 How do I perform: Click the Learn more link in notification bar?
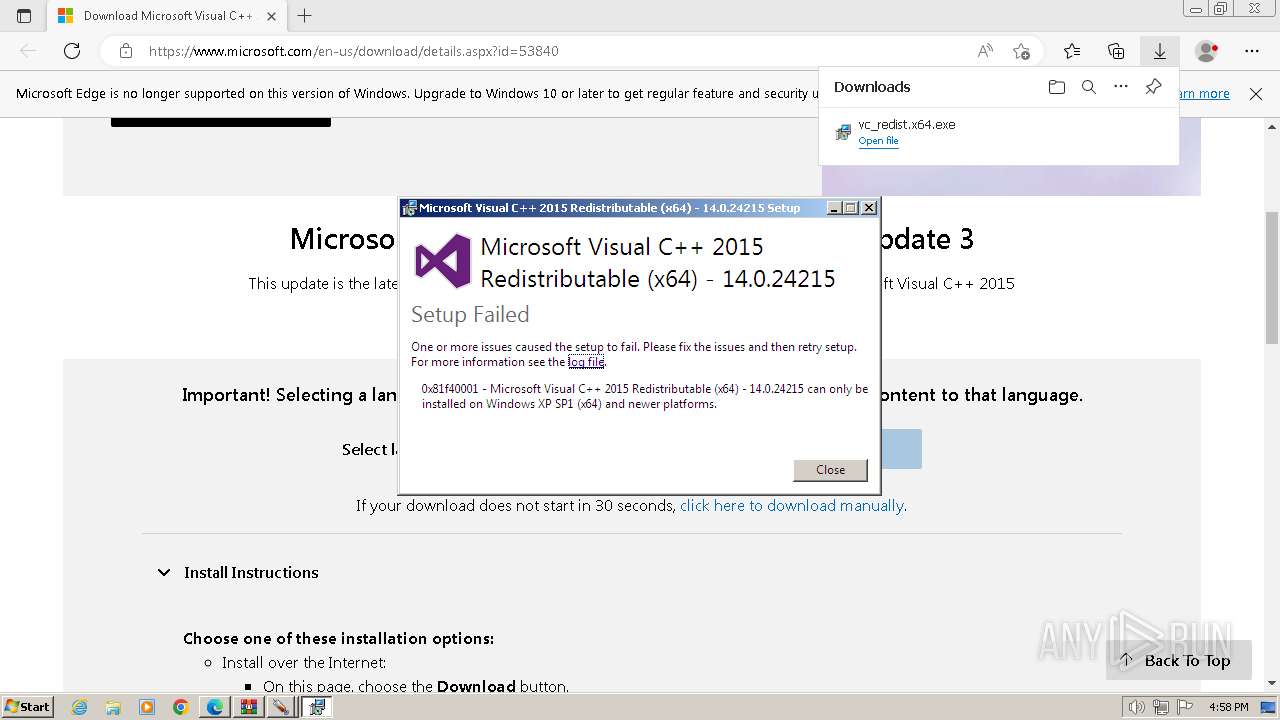pos(1203,94)
